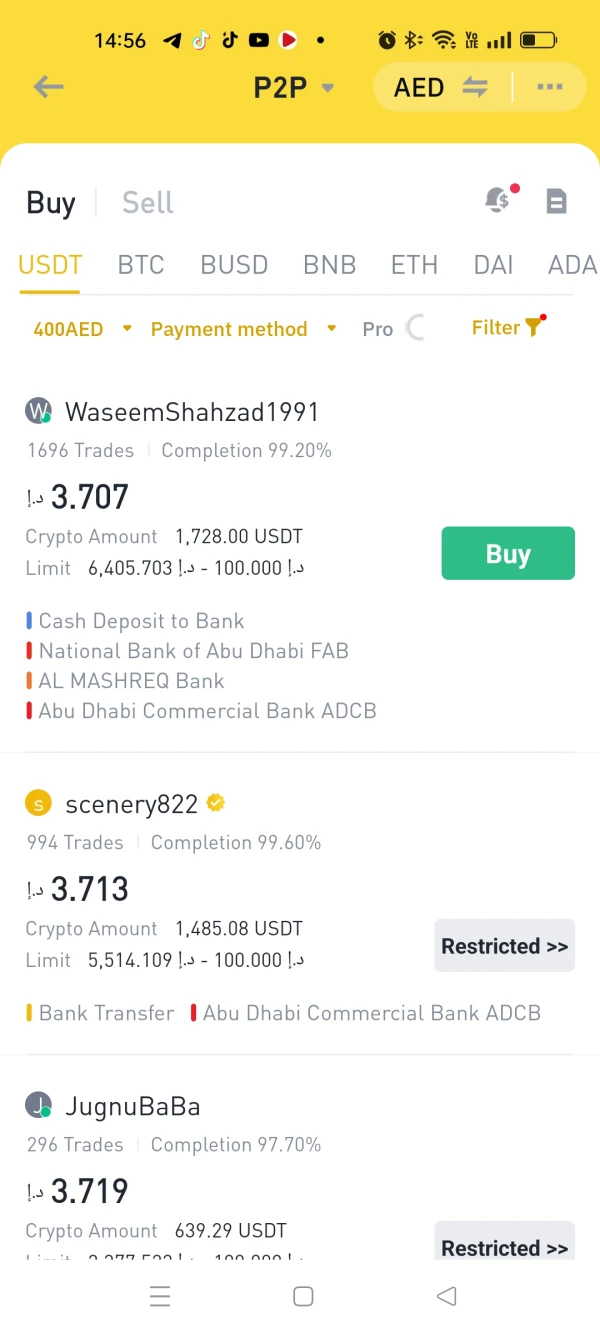Switch to the Sell mode
Screen dimensions: 600x1333
(x=147, y=203)
